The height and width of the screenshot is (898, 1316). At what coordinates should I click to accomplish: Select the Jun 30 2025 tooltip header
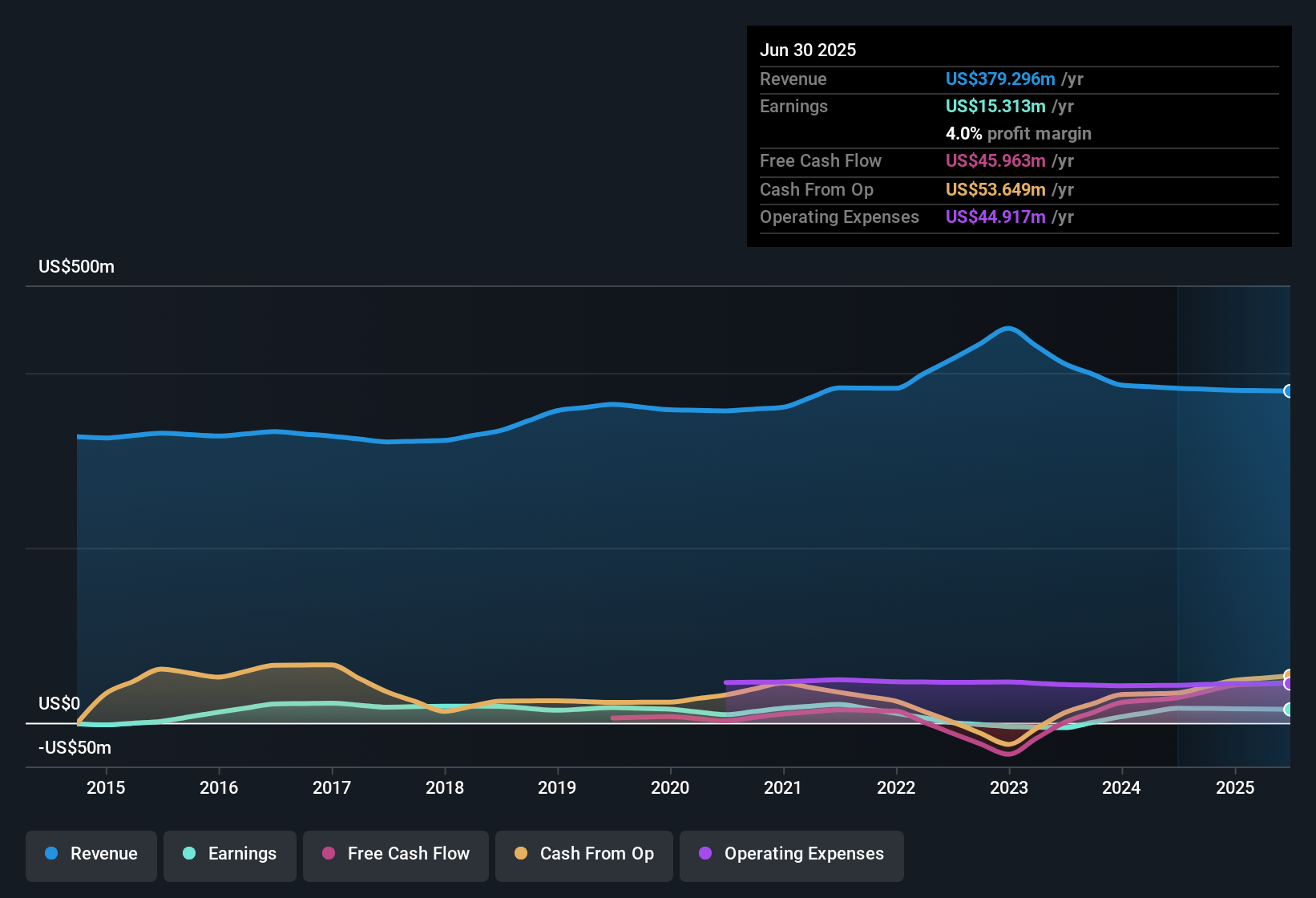[x=808, y=50]
